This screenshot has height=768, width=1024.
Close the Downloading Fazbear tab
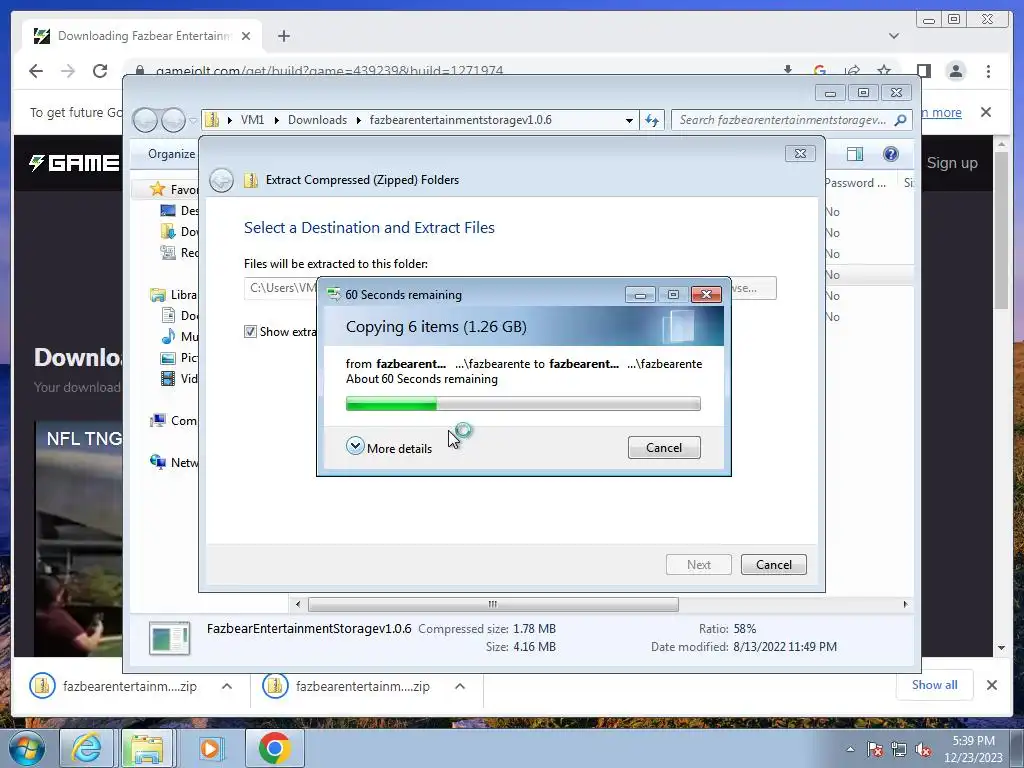pyautogui.click(x=246, y=36)
